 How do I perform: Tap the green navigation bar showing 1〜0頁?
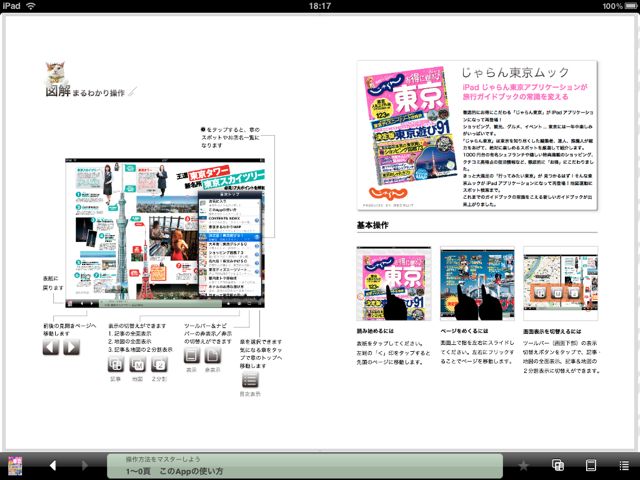click(304, 466)
